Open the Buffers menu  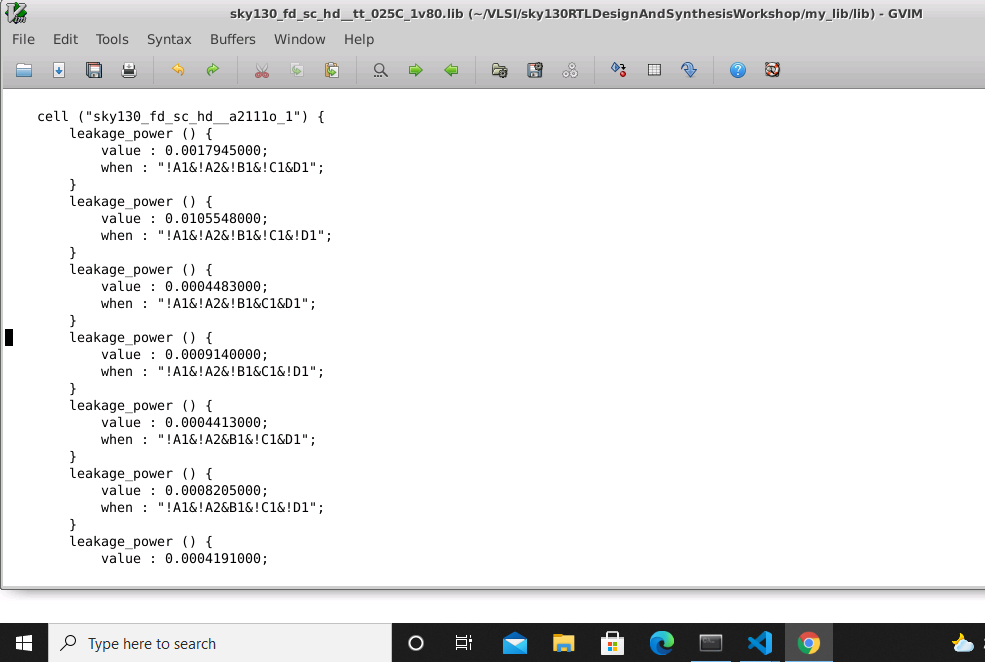pos(232,39)
